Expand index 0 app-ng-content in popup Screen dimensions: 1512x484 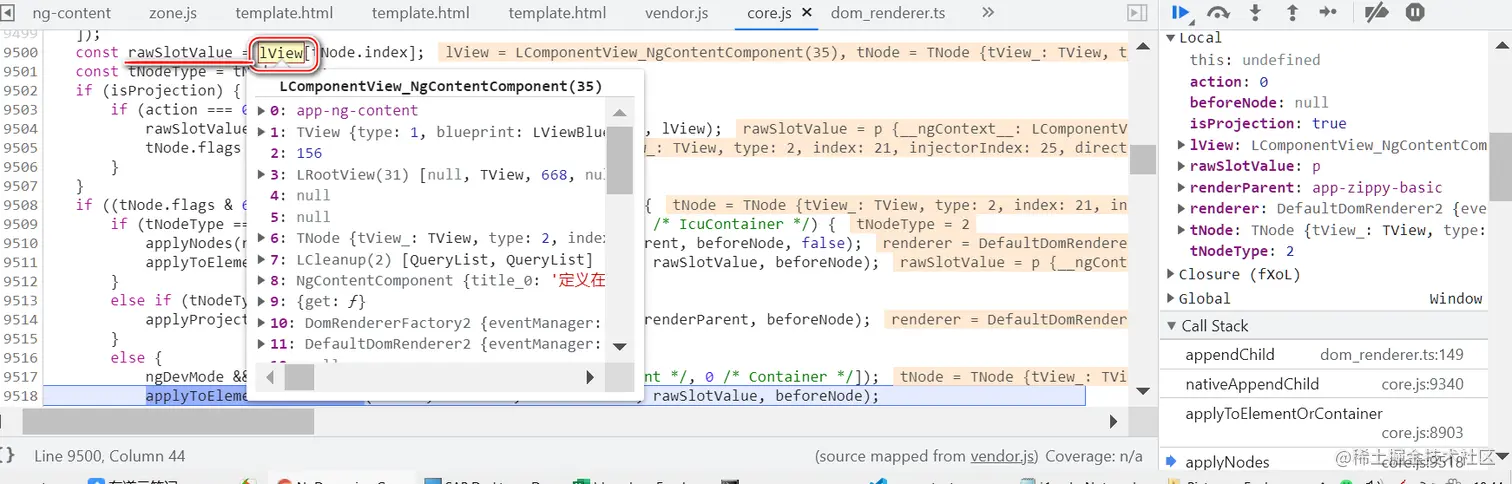click(x=262, y=110)
